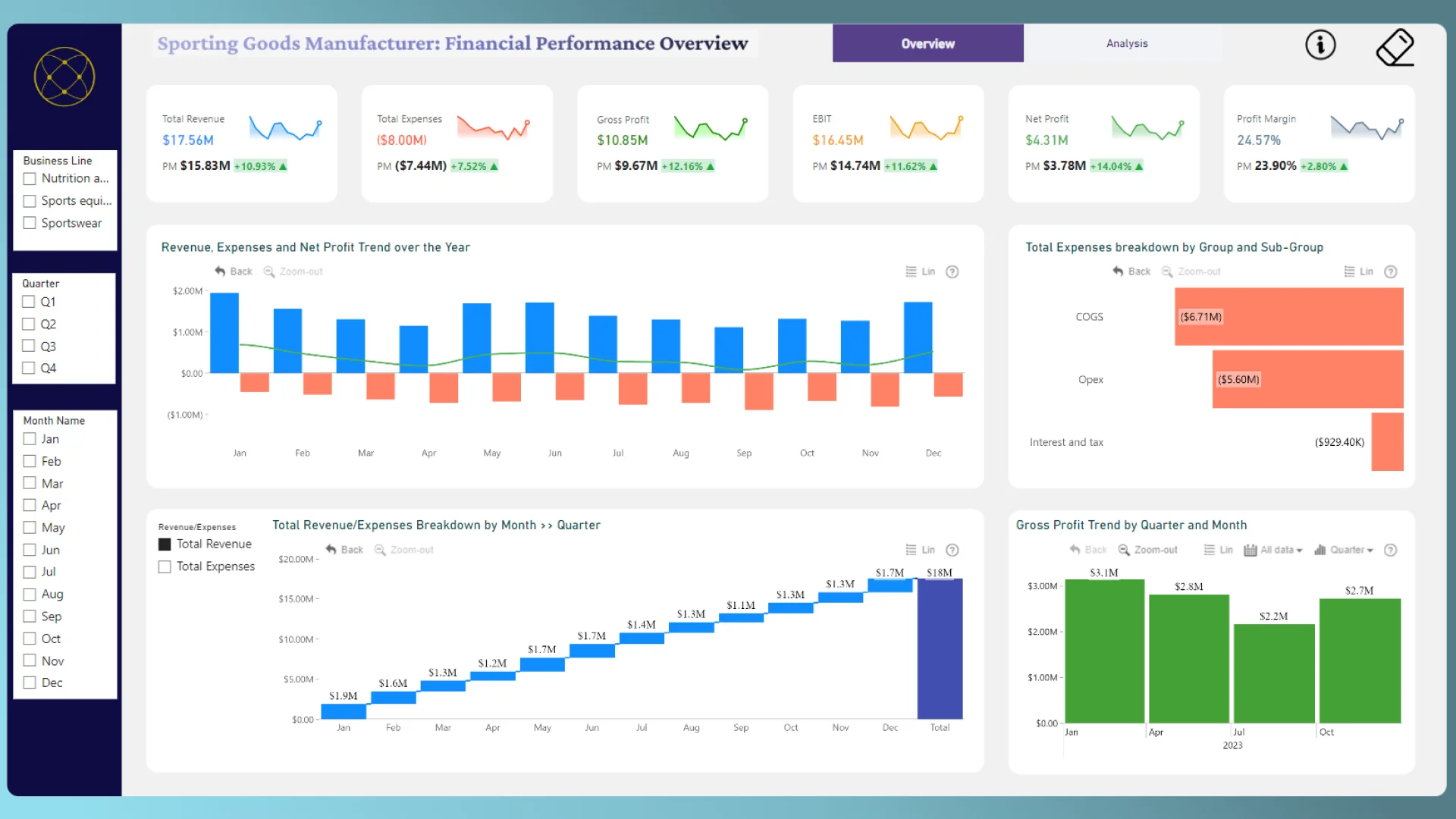Screen dimensions: 1456x819
Task: Click the Apr quarter gross profit bar $2.8M
Action: pyautogui.click(x=1189, y=659)
